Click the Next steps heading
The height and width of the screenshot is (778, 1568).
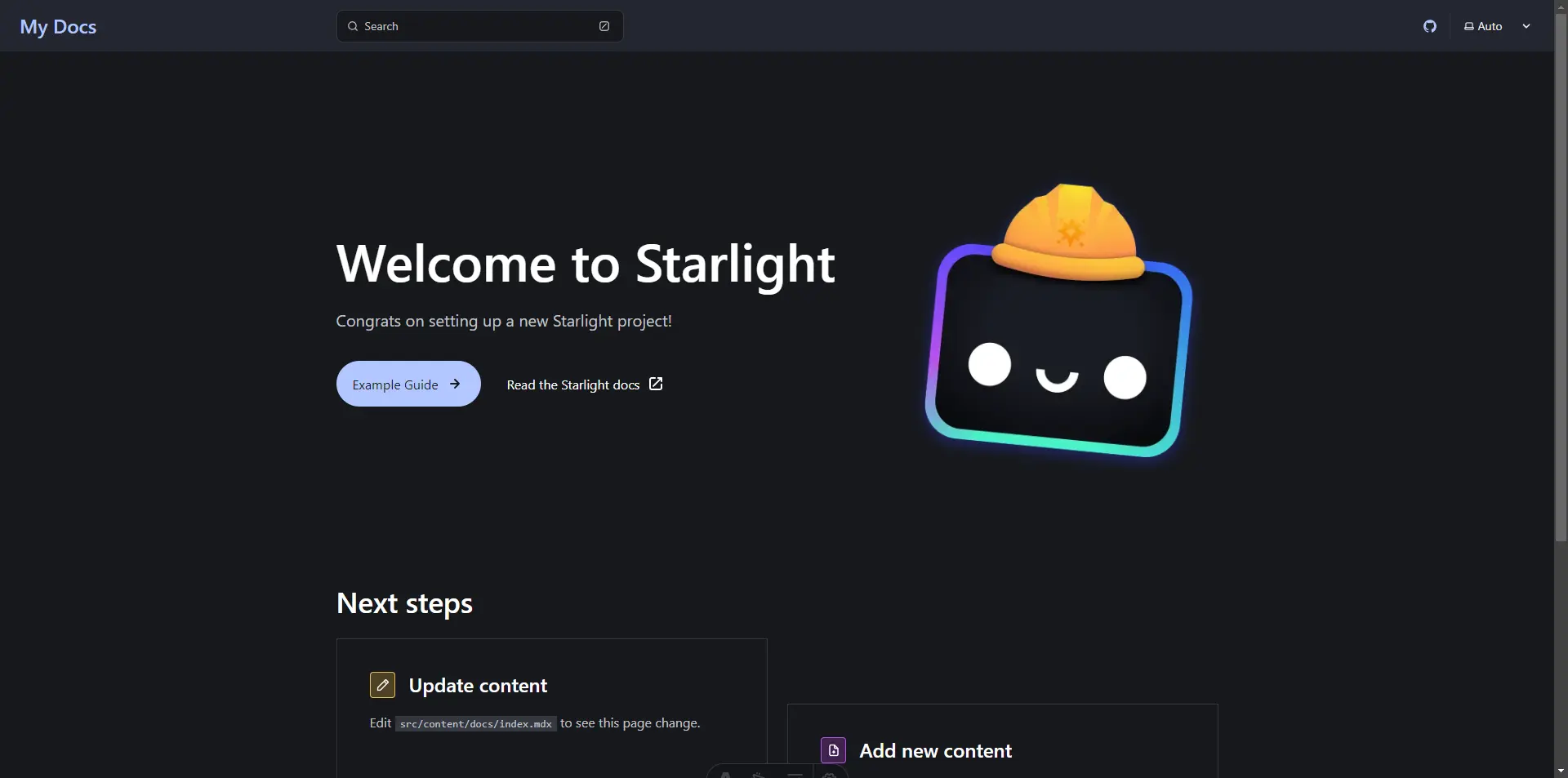point(404,603)
